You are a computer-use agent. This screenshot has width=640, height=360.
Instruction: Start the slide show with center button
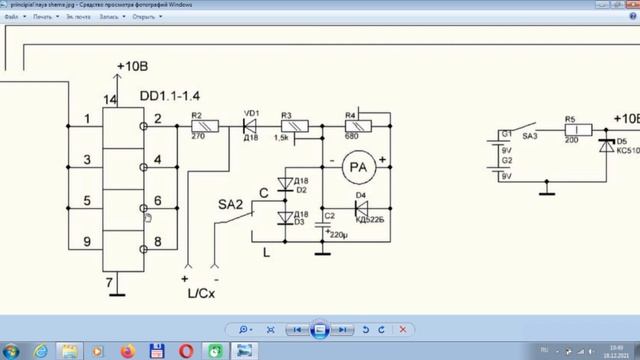click(x=320, y=330)
